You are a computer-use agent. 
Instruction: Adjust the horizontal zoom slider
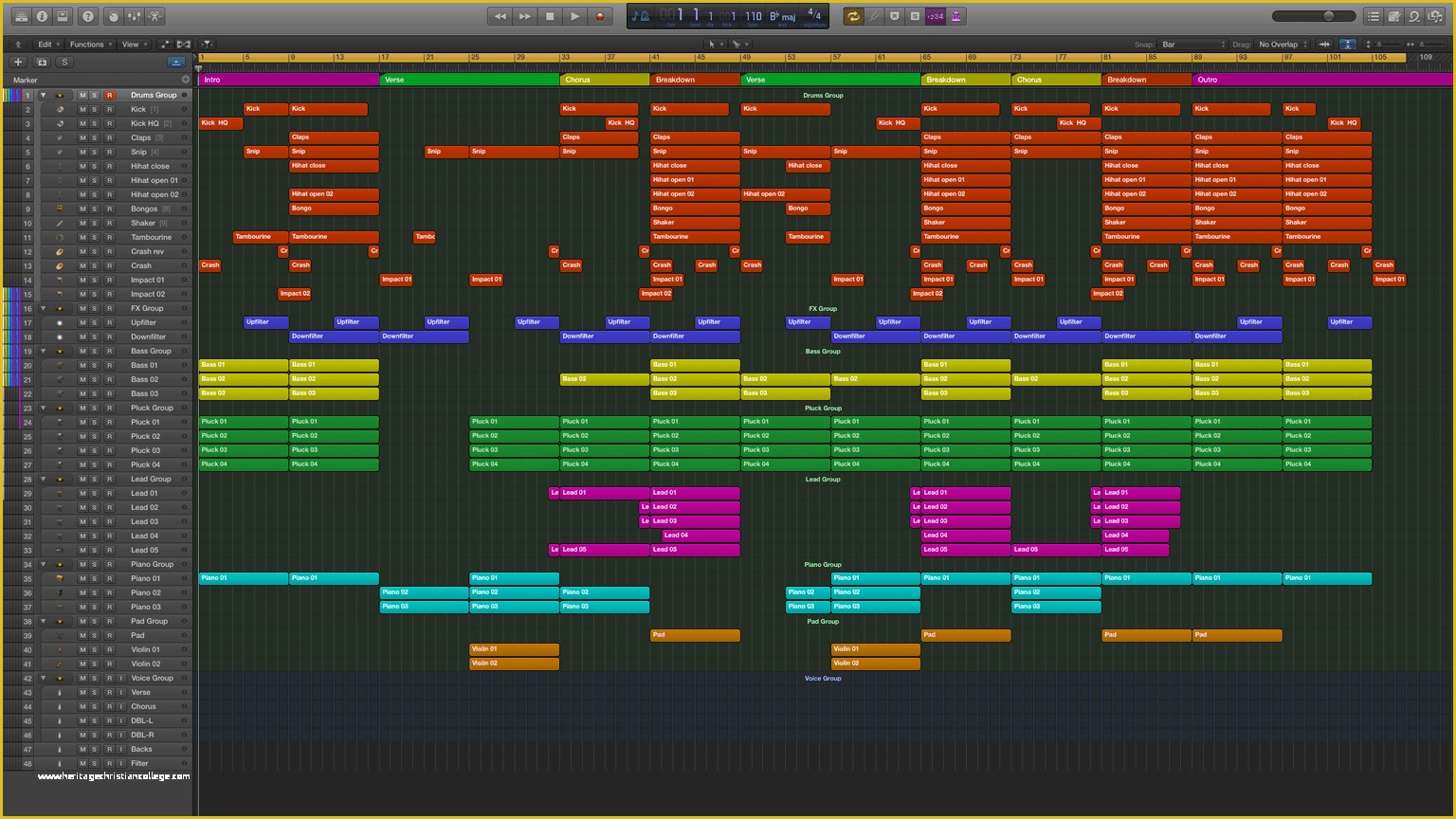click(1429, 45)
